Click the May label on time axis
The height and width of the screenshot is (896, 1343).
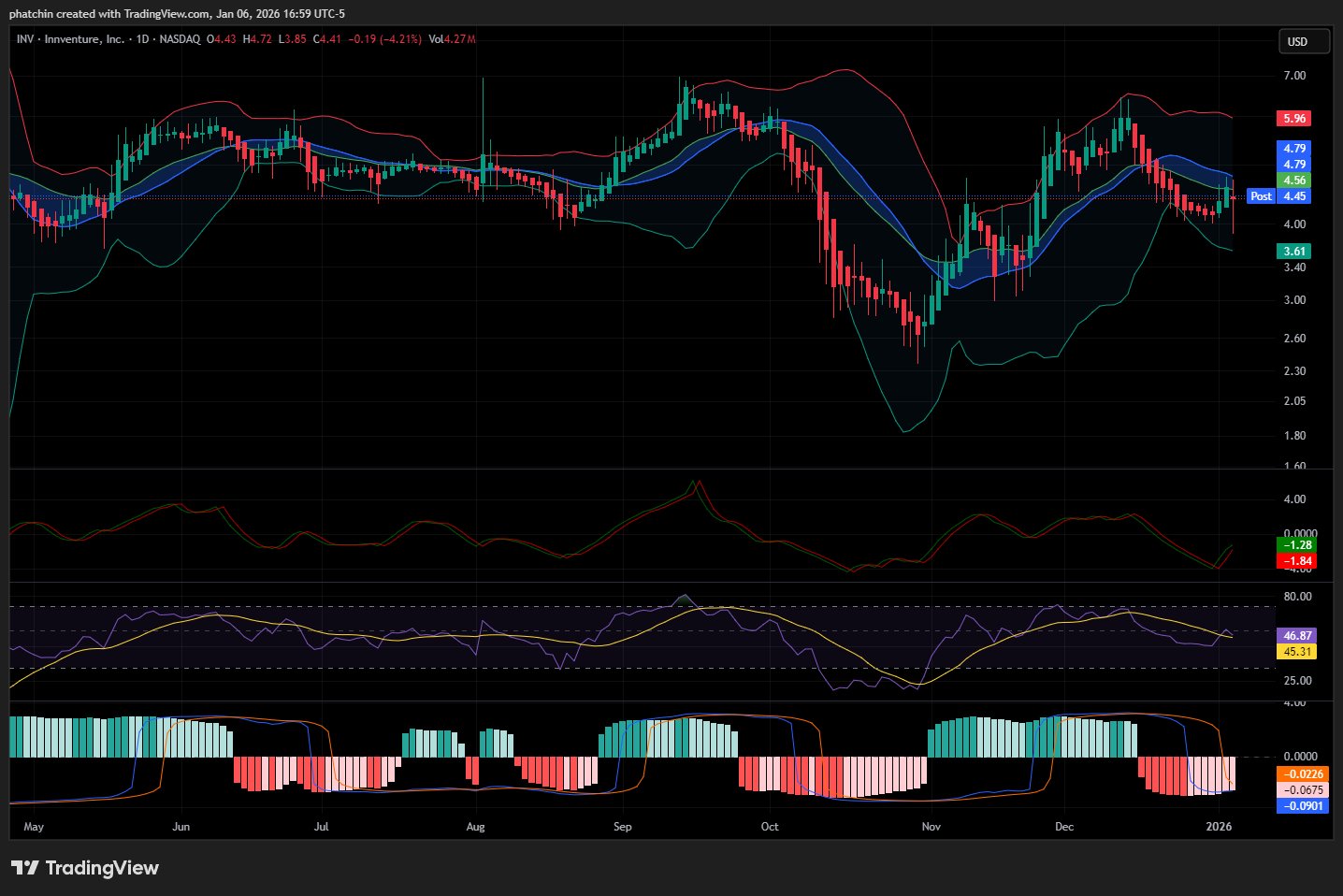34,827
